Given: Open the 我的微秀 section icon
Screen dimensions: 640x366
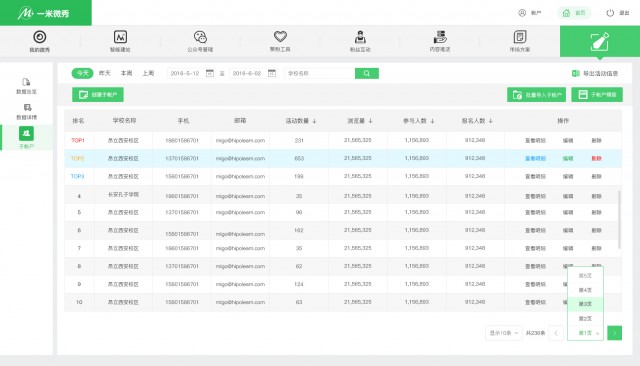Looking at the screenshot, I should [x=40, y=37].
